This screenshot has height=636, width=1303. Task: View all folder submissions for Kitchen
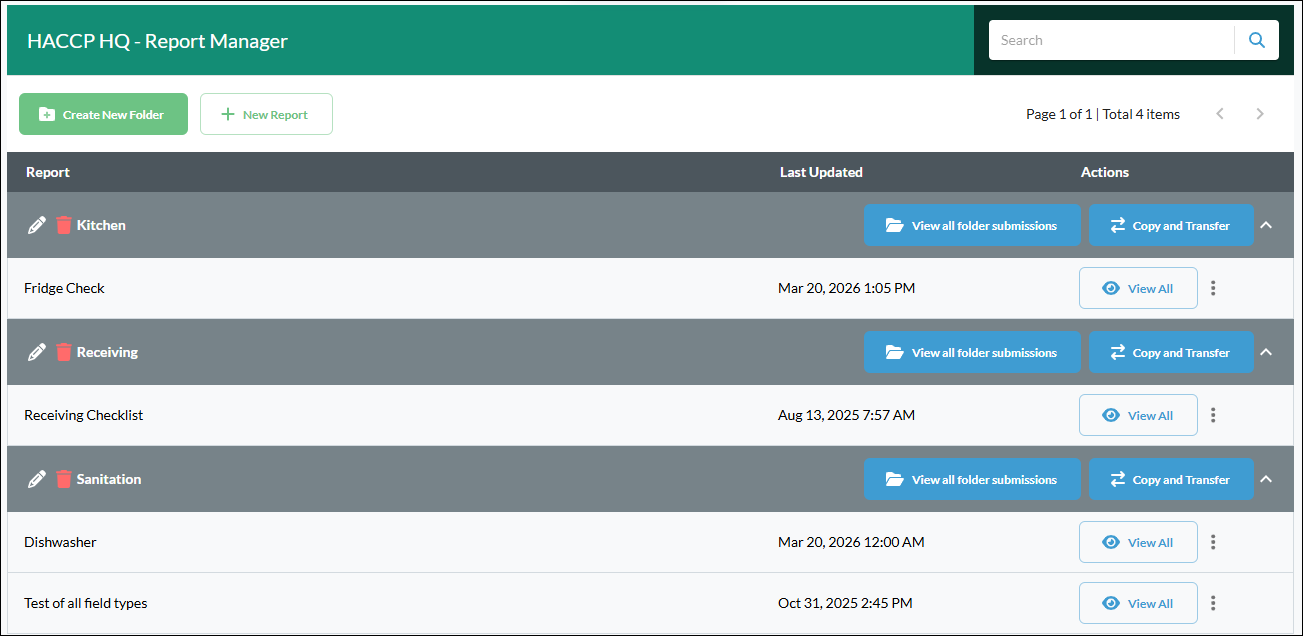972,225
